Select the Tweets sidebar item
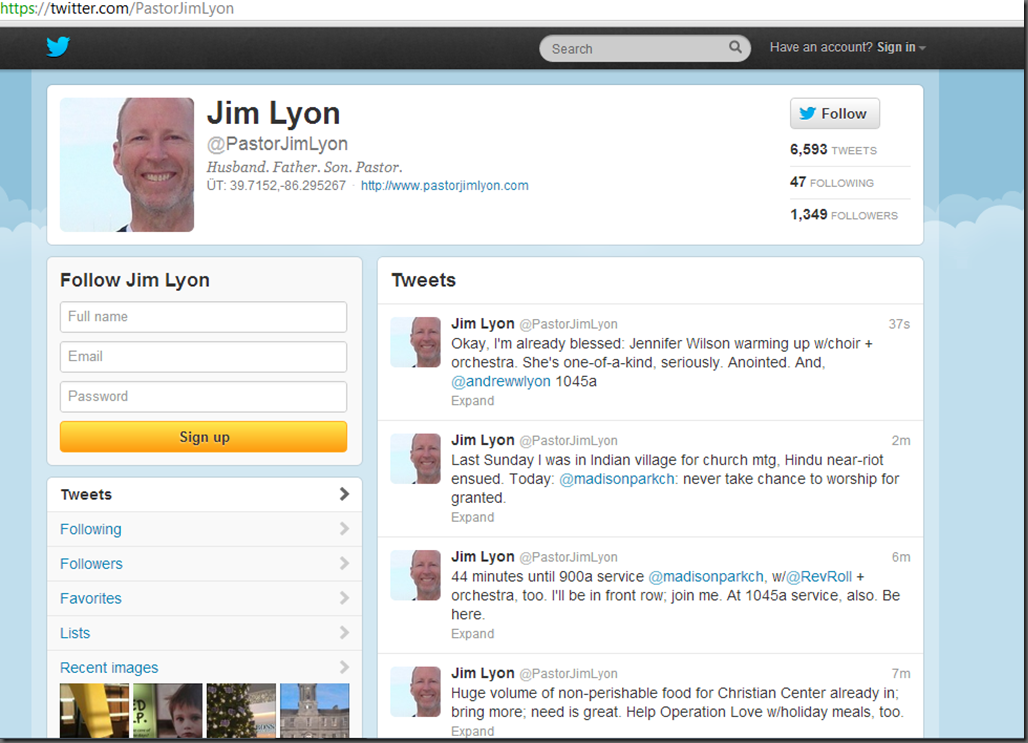This screenshot has height=743, width=1028. click(x=205, y=494)
